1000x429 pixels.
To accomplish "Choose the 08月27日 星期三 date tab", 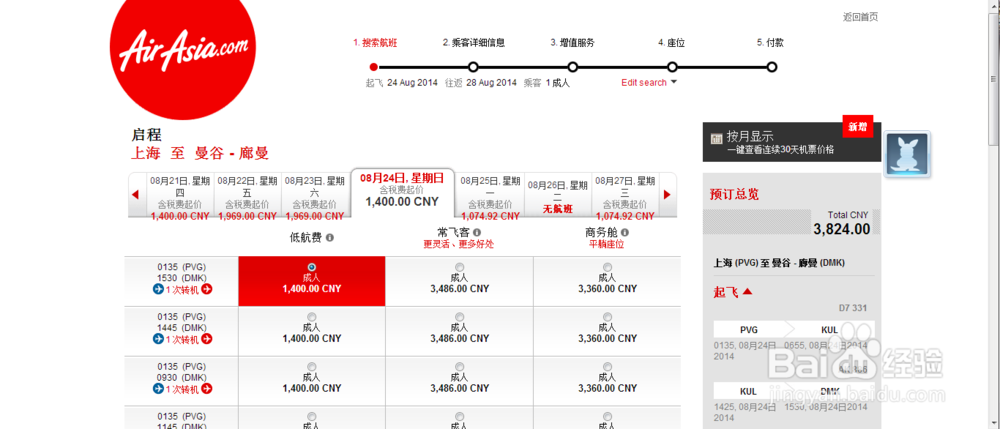I will [625, 198].
